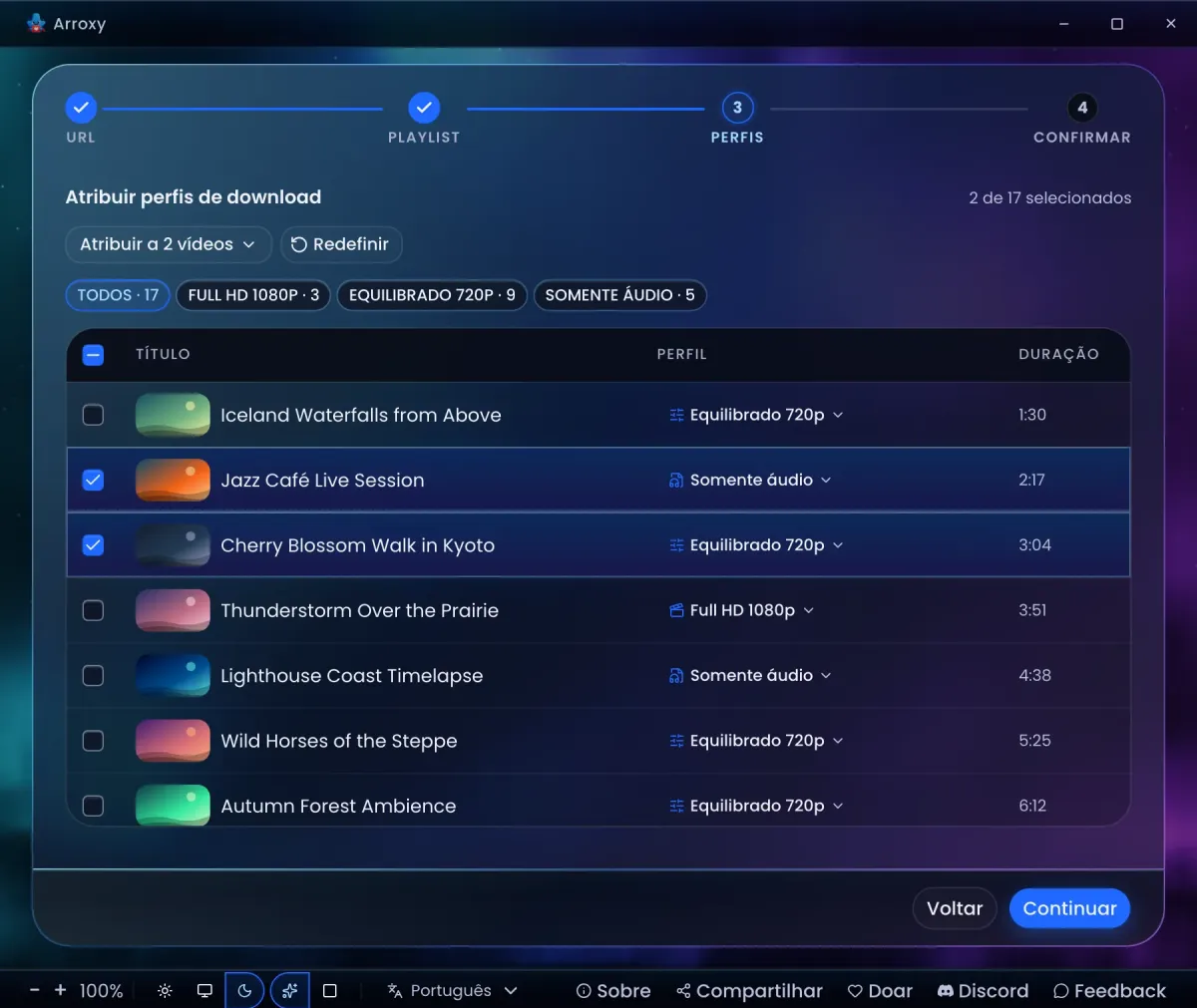Check the Wild Horses of the Steppe checkbox
1197x1008 pixels.
93,741
